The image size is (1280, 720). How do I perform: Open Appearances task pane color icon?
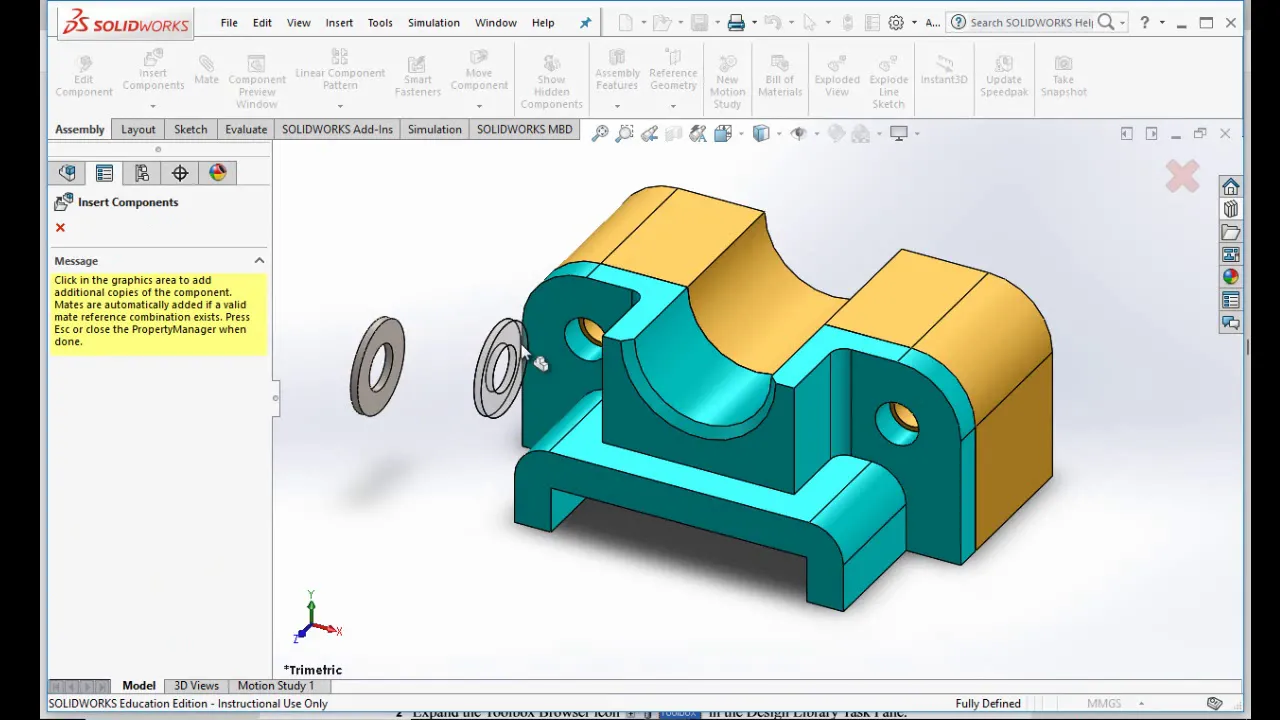click(x=1231, y=277)
